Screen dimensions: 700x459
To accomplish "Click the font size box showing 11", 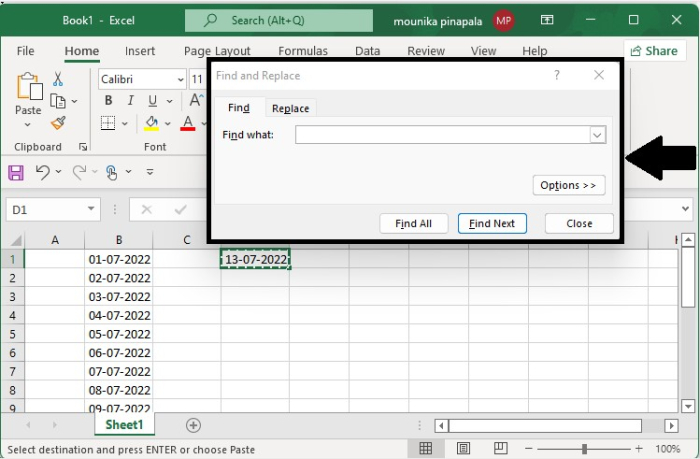I will click(197, 79).
